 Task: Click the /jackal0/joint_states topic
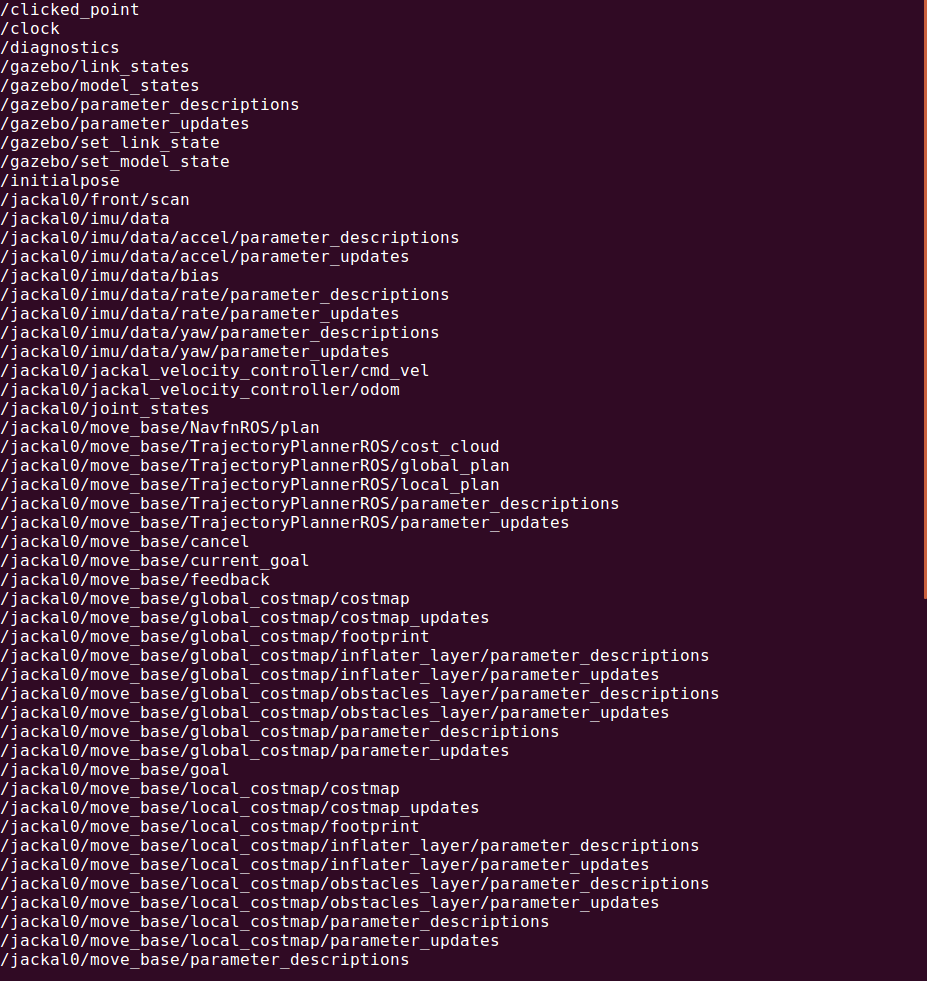click(x=105, y=409)
